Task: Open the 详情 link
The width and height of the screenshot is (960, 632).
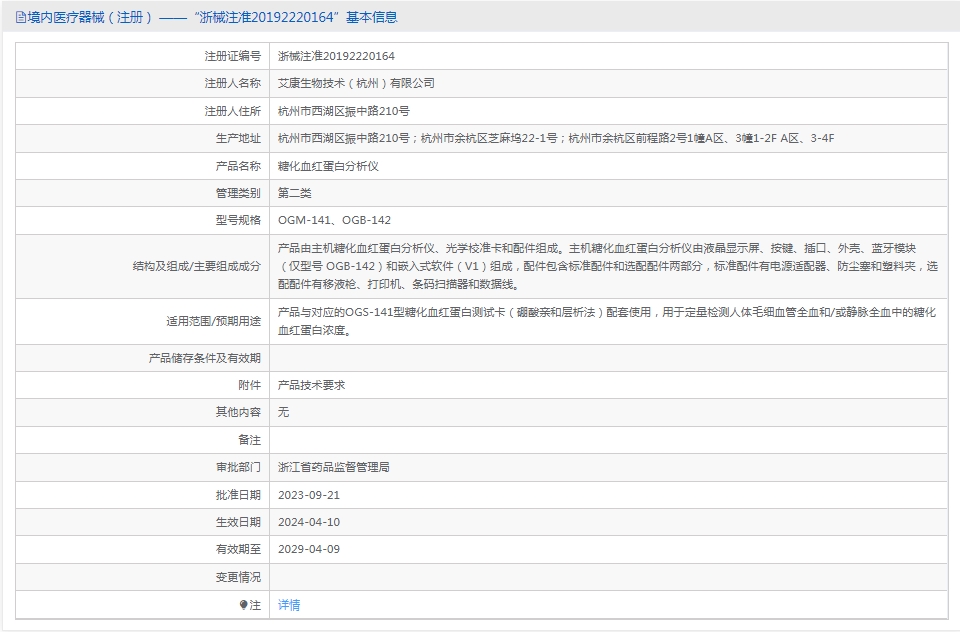Action: pos(289,605)
